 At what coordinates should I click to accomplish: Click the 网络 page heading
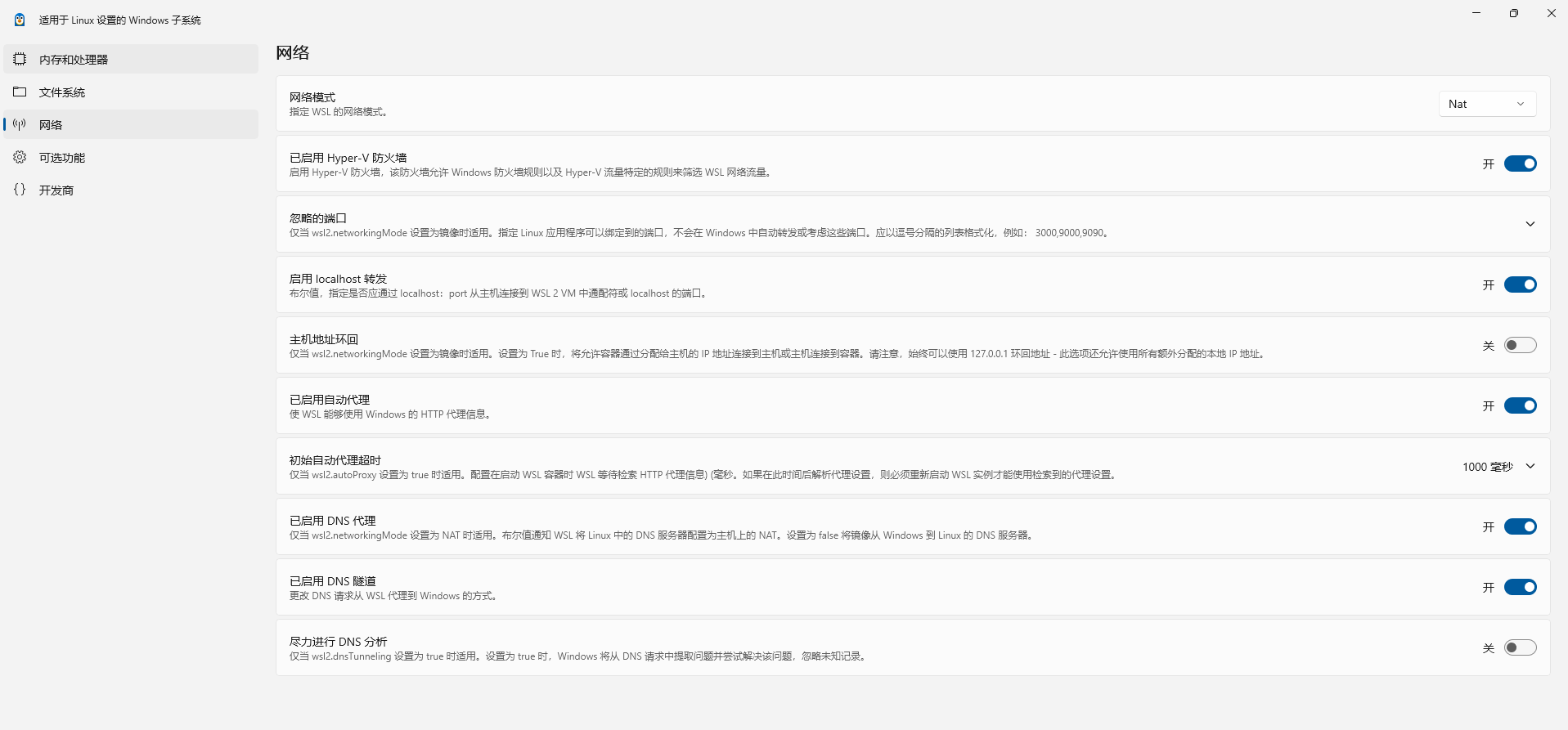292,52
